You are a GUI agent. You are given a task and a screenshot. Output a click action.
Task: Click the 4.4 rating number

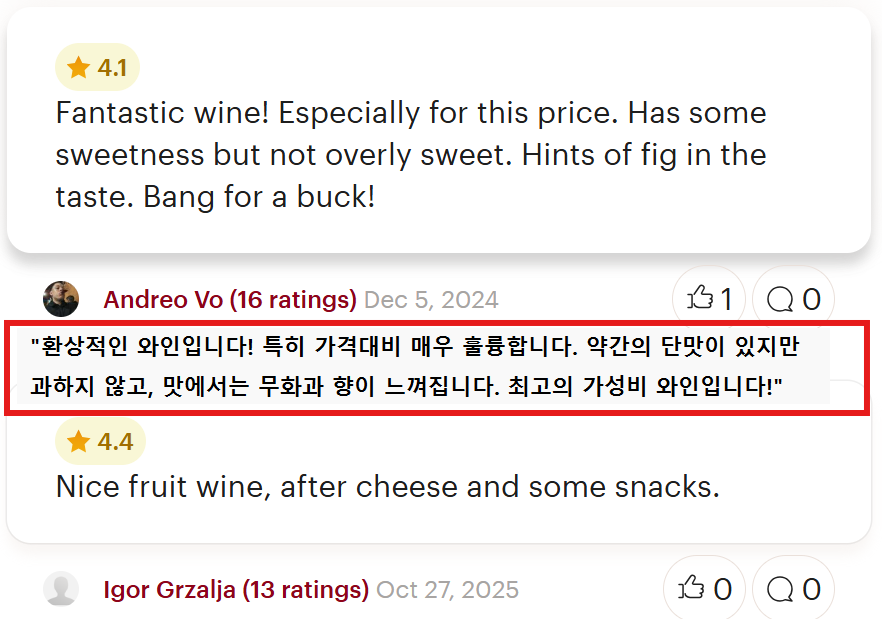[115, 442]
